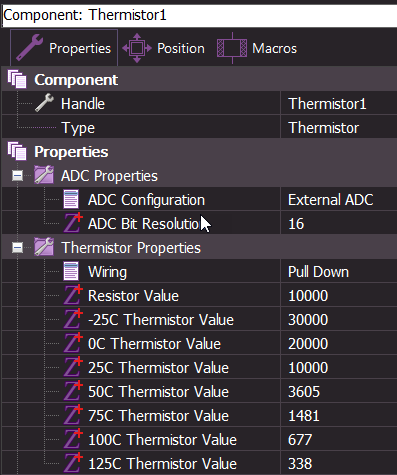Click the Z icon beside Resistor Value
This screenshot has width=397, height=475.
coord(73,295)
